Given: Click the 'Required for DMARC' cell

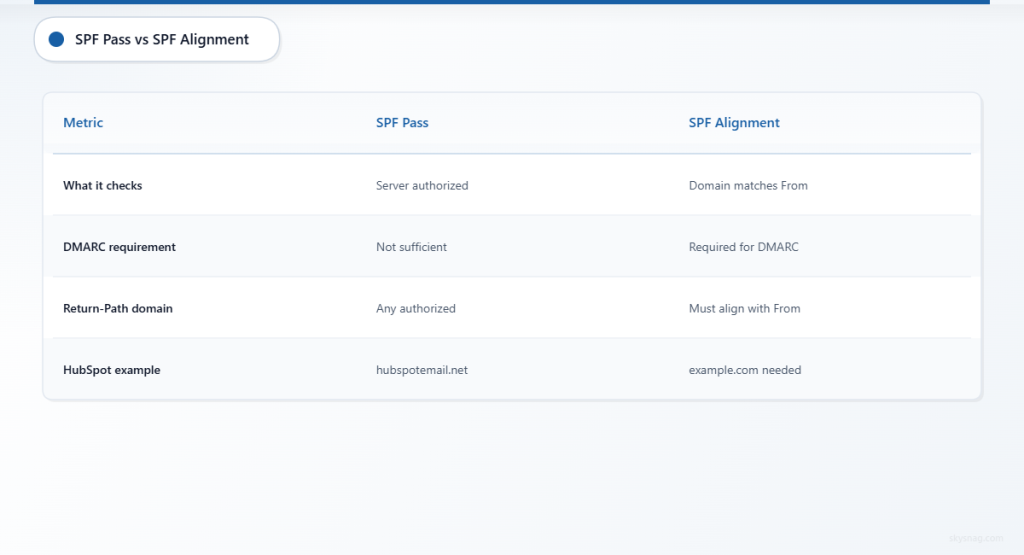Looking at the screenshot, I should tap(743, 247).
